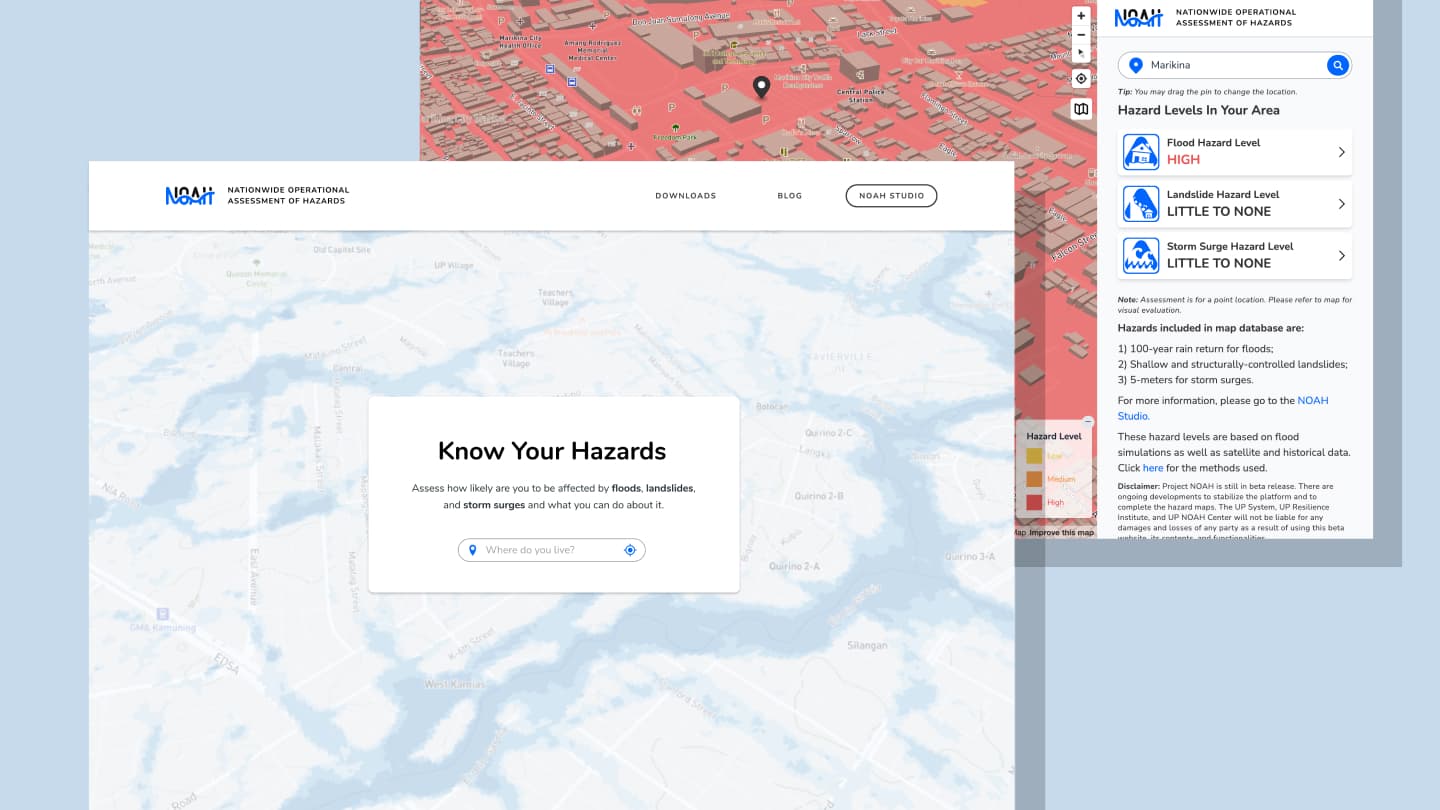The image size is (1440, 810).
Task: Open the Blog menu item
Action: tap(790, 196)
